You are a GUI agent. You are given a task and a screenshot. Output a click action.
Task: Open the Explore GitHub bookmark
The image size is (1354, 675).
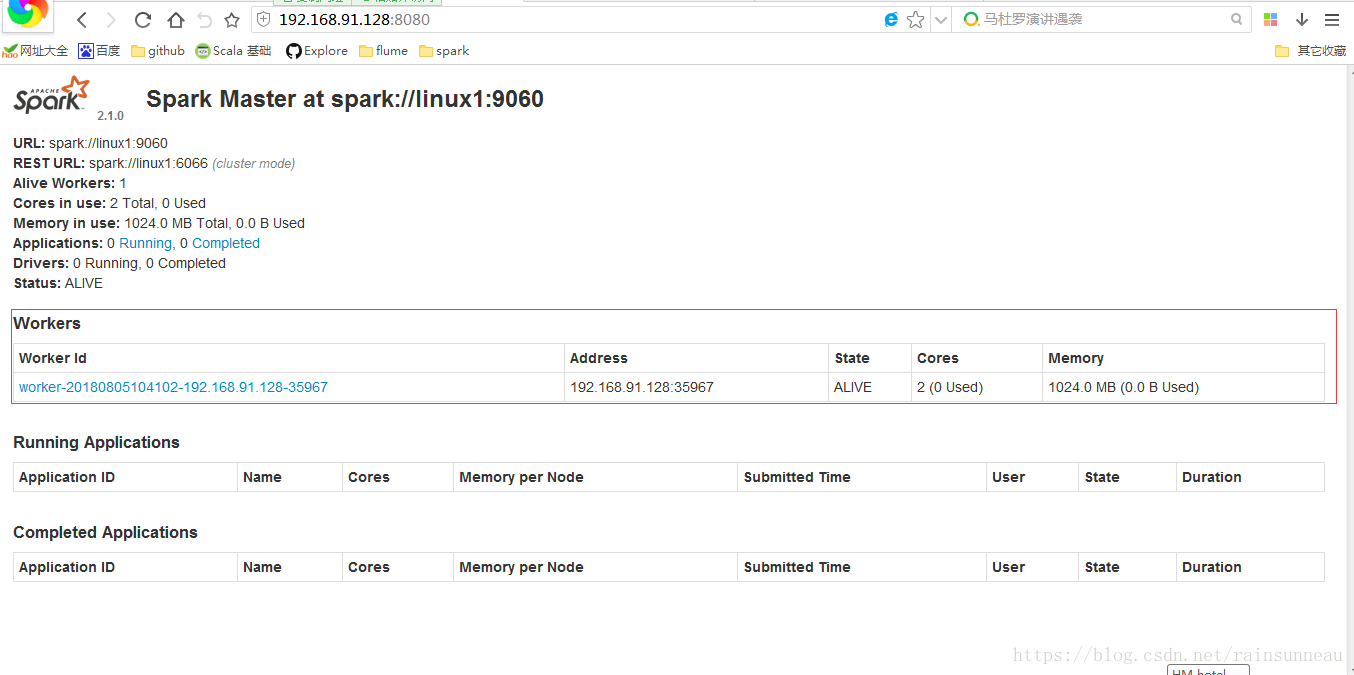point(317,51)
